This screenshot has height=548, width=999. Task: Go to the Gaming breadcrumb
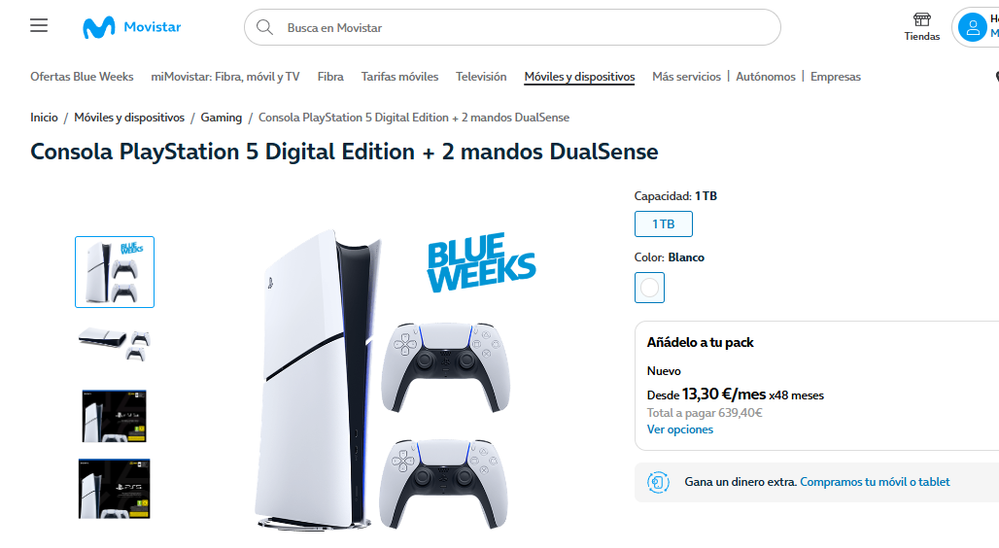click(x=221, y=117)
